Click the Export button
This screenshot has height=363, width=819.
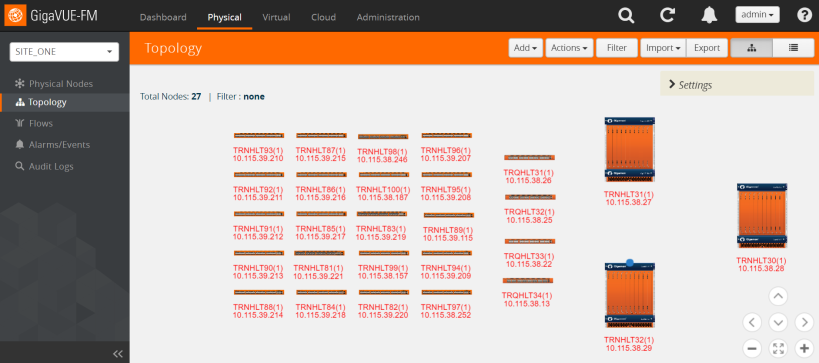(x=707, y=48)
